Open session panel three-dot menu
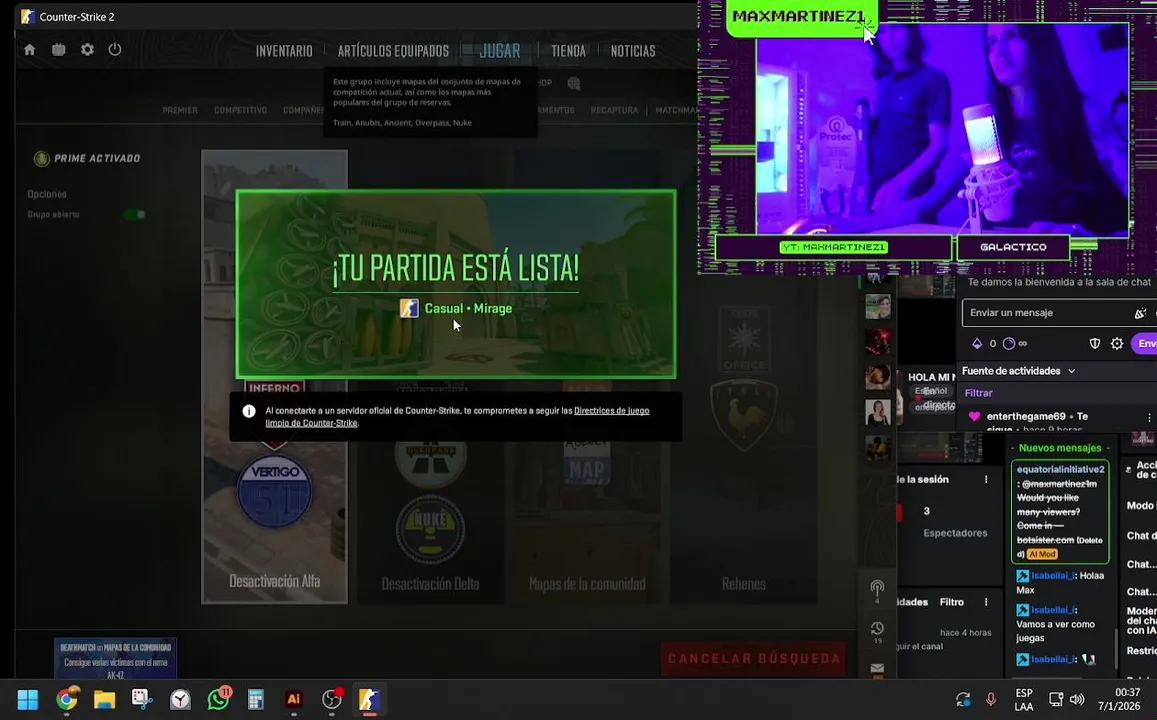 (986, 480)
